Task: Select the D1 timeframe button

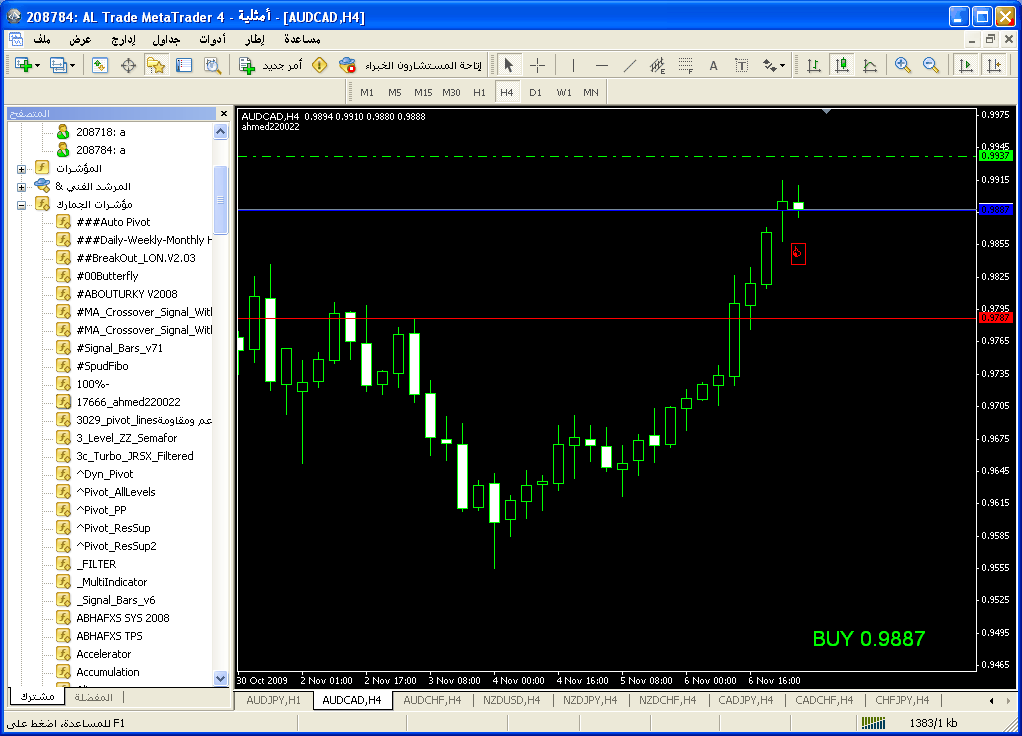Action: tap(535, 92)
